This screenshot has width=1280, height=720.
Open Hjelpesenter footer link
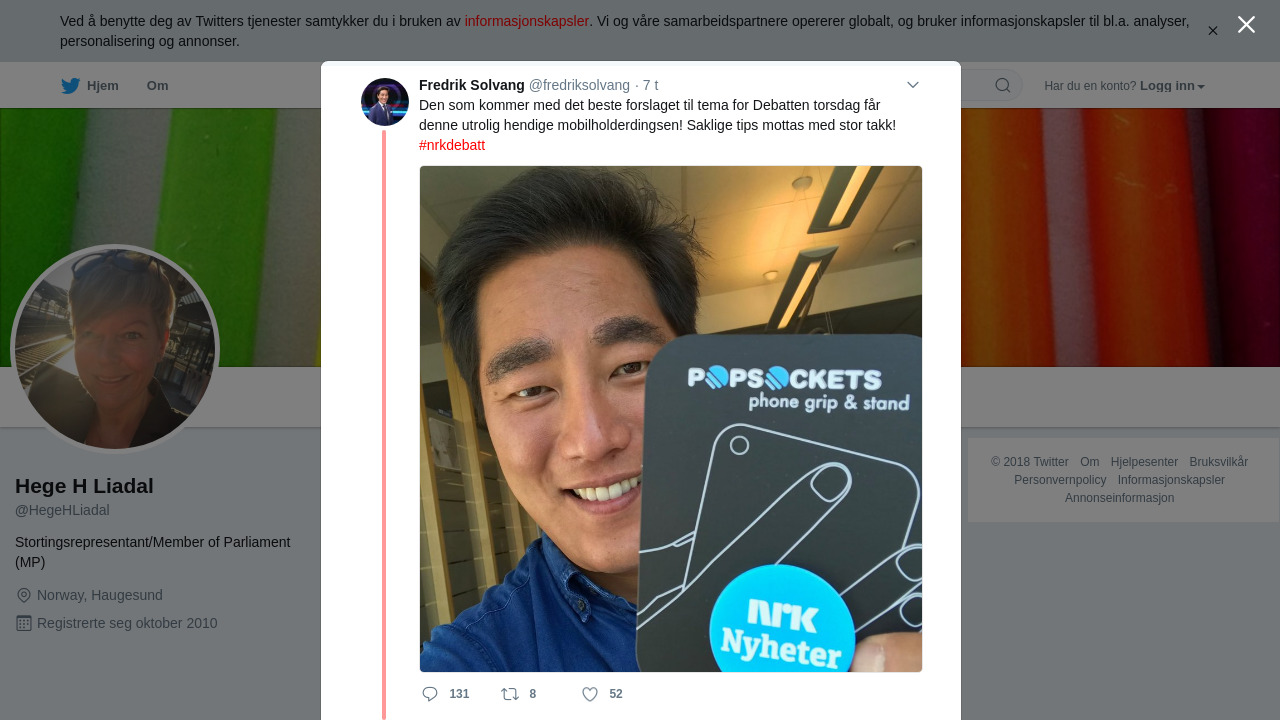tap(1144, 462)
